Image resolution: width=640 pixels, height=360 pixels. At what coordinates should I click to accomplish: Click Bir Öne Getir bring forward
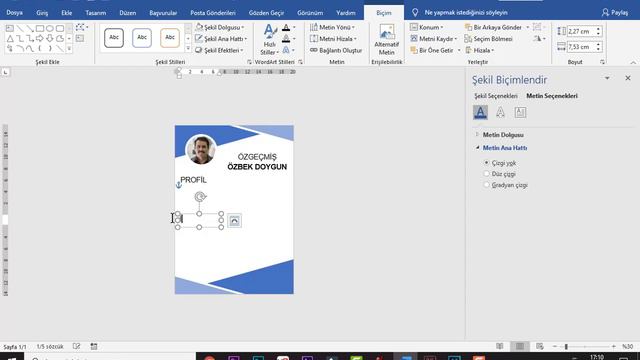432,50
